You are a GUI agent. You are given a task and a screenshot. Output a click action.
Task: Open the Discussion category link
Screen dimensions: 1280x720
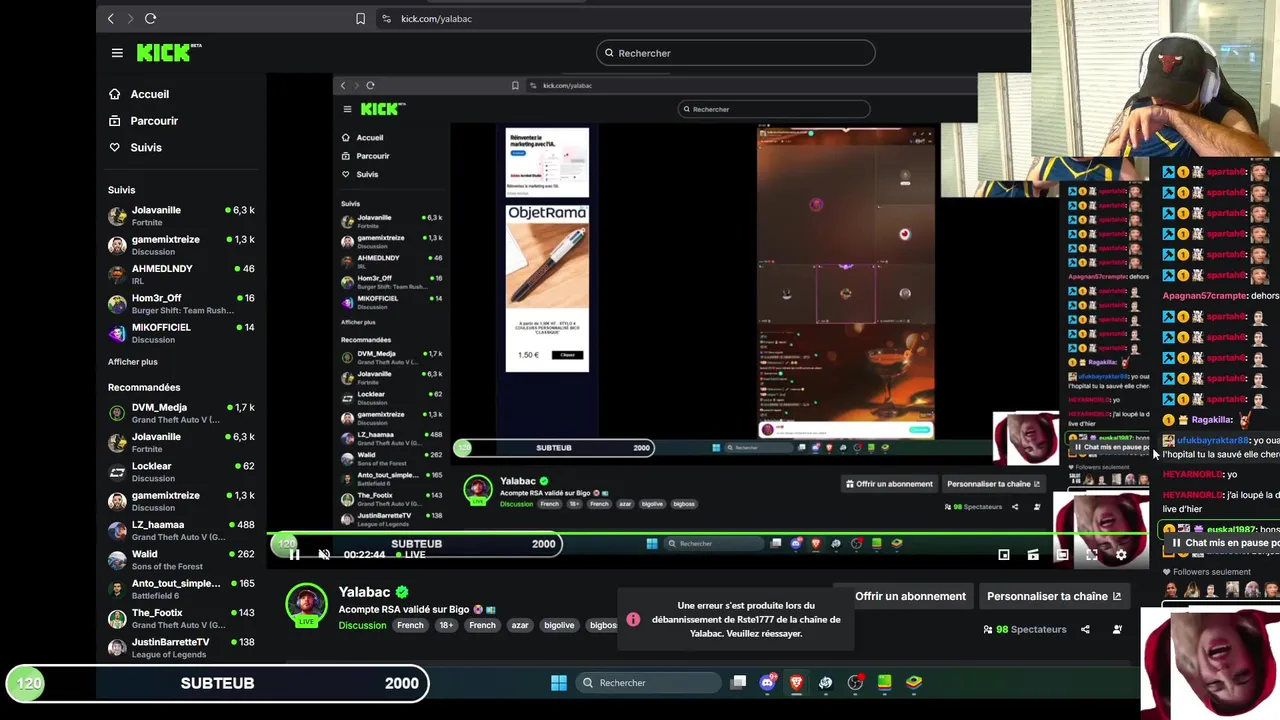(x=362, y=626)
